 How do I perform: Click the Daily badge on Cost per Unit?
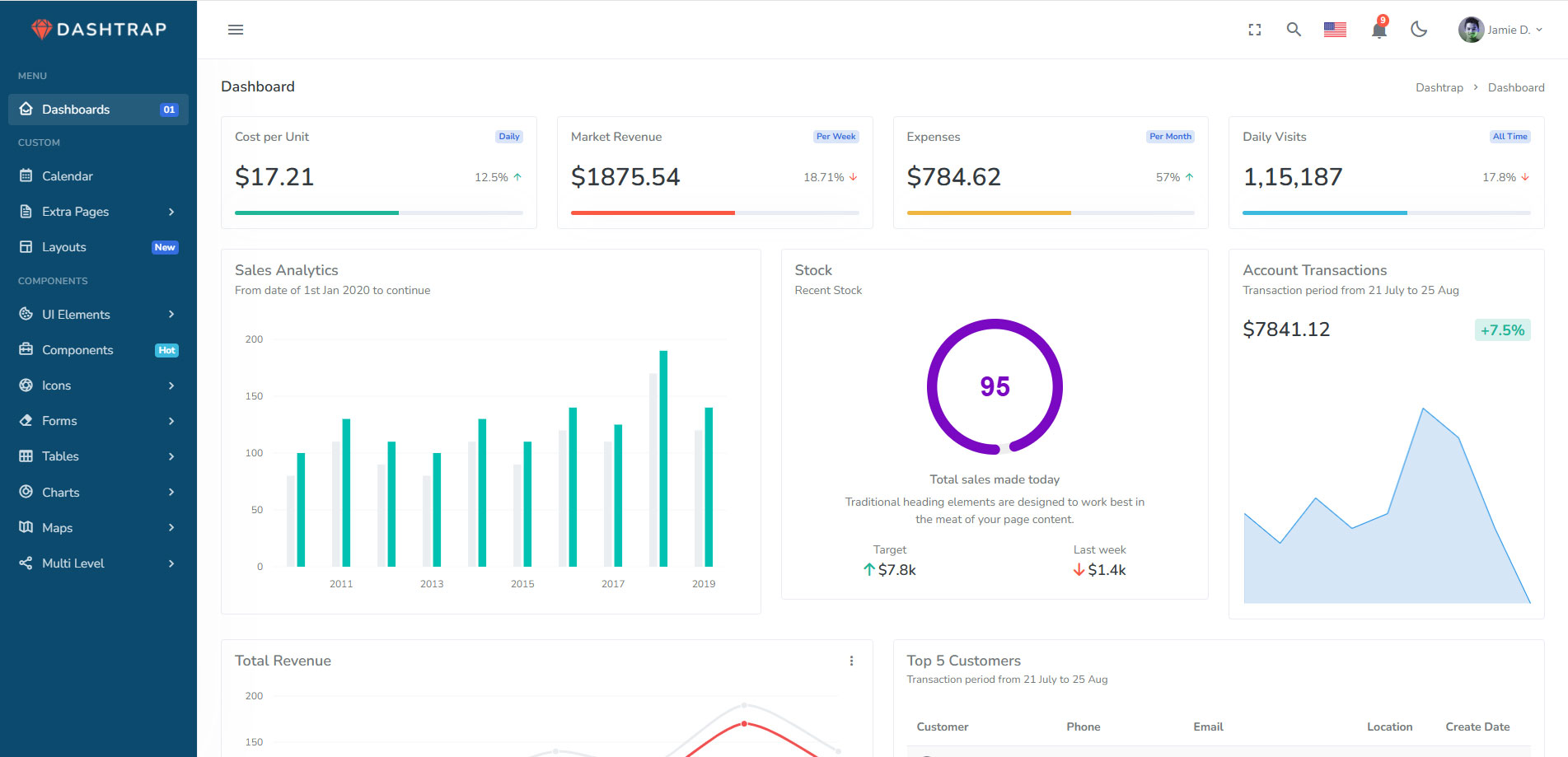coord(509,137)
